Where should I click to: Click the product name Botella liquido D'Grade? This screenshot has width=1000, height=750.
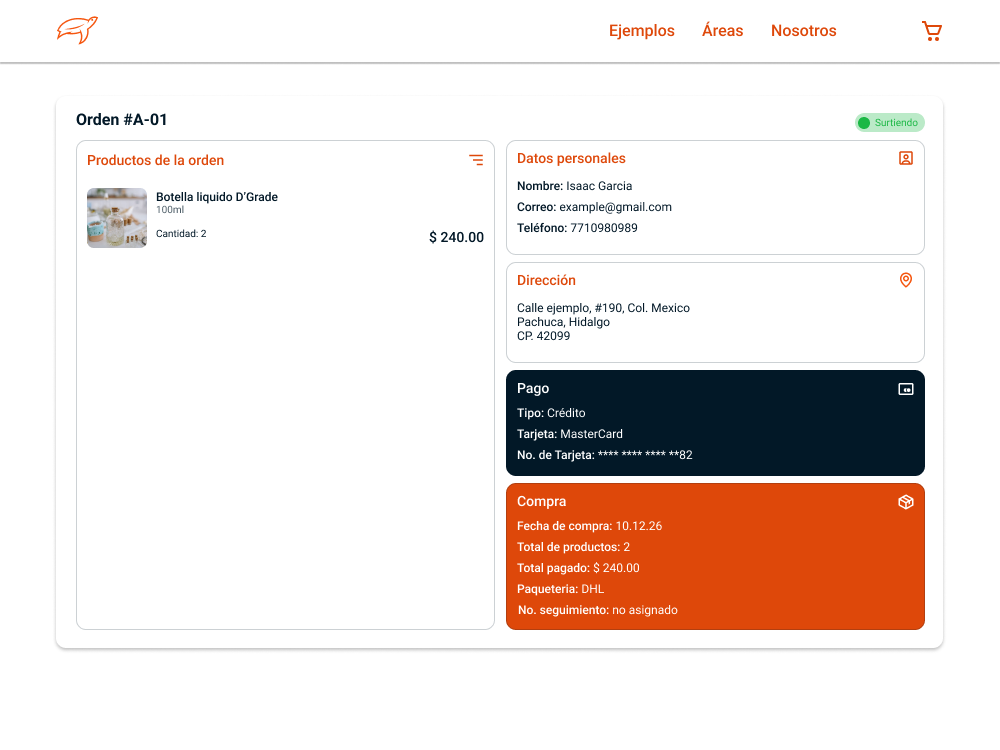[x=217, y=196]
